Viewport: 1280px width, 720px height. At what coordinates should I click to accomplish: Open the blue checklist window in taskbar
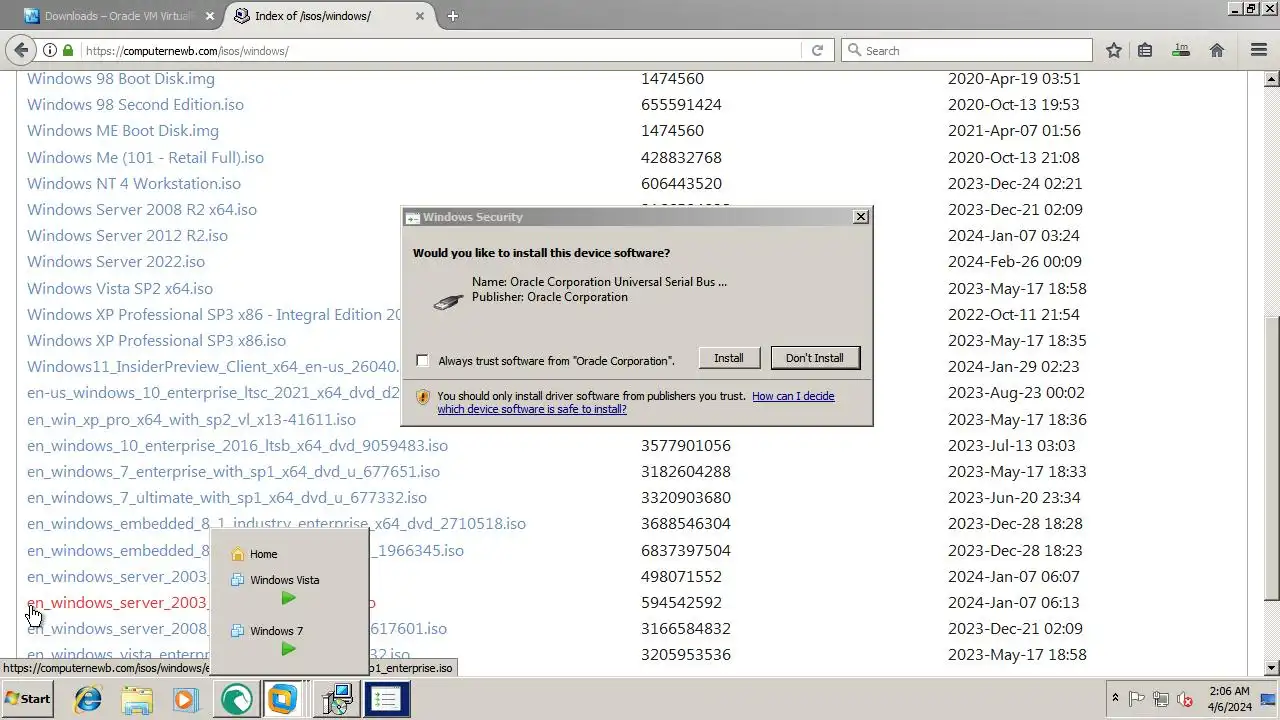[387, 699]
